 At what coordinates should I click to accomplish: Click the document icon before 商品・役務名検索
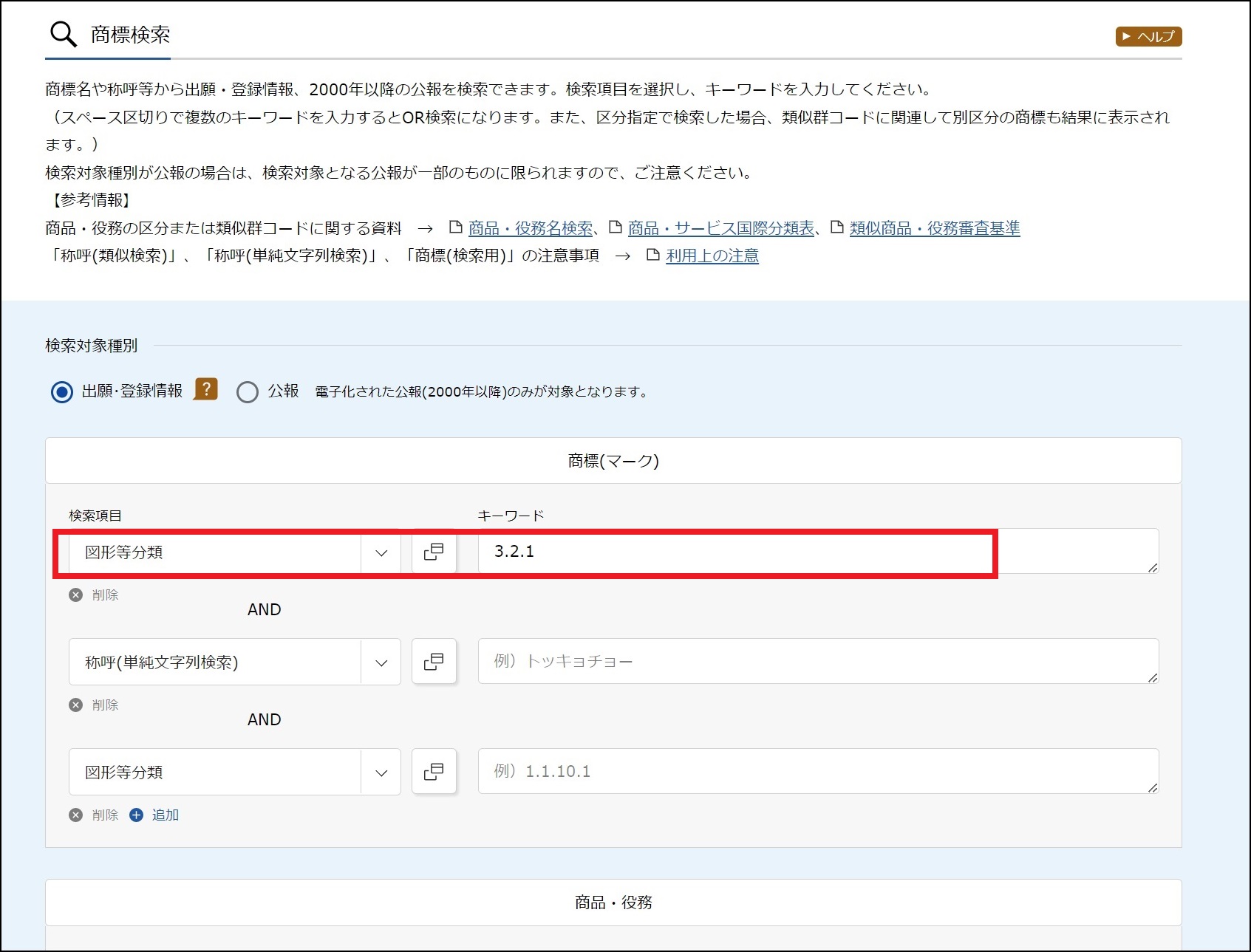click(x=457, y=227)
